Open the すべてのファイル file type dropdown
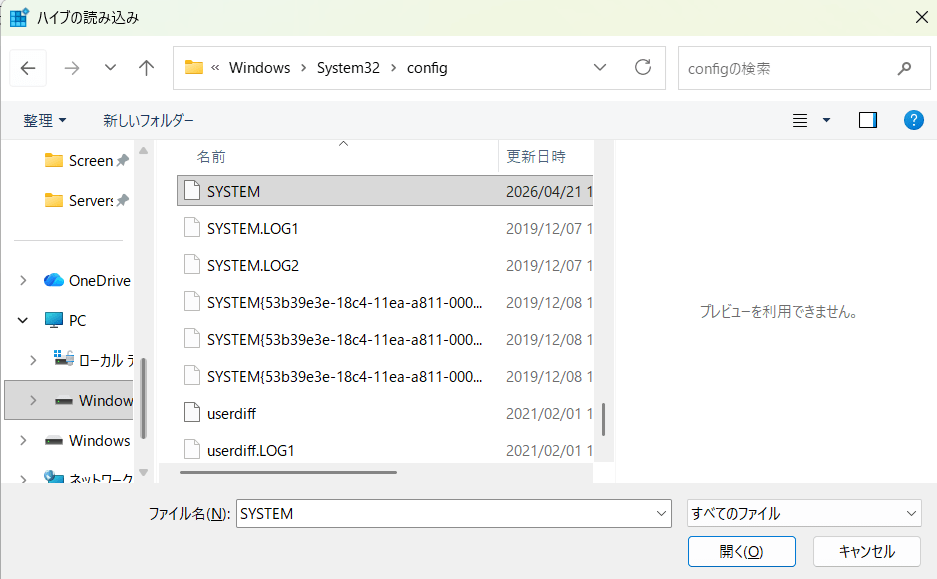 (803, 512)
